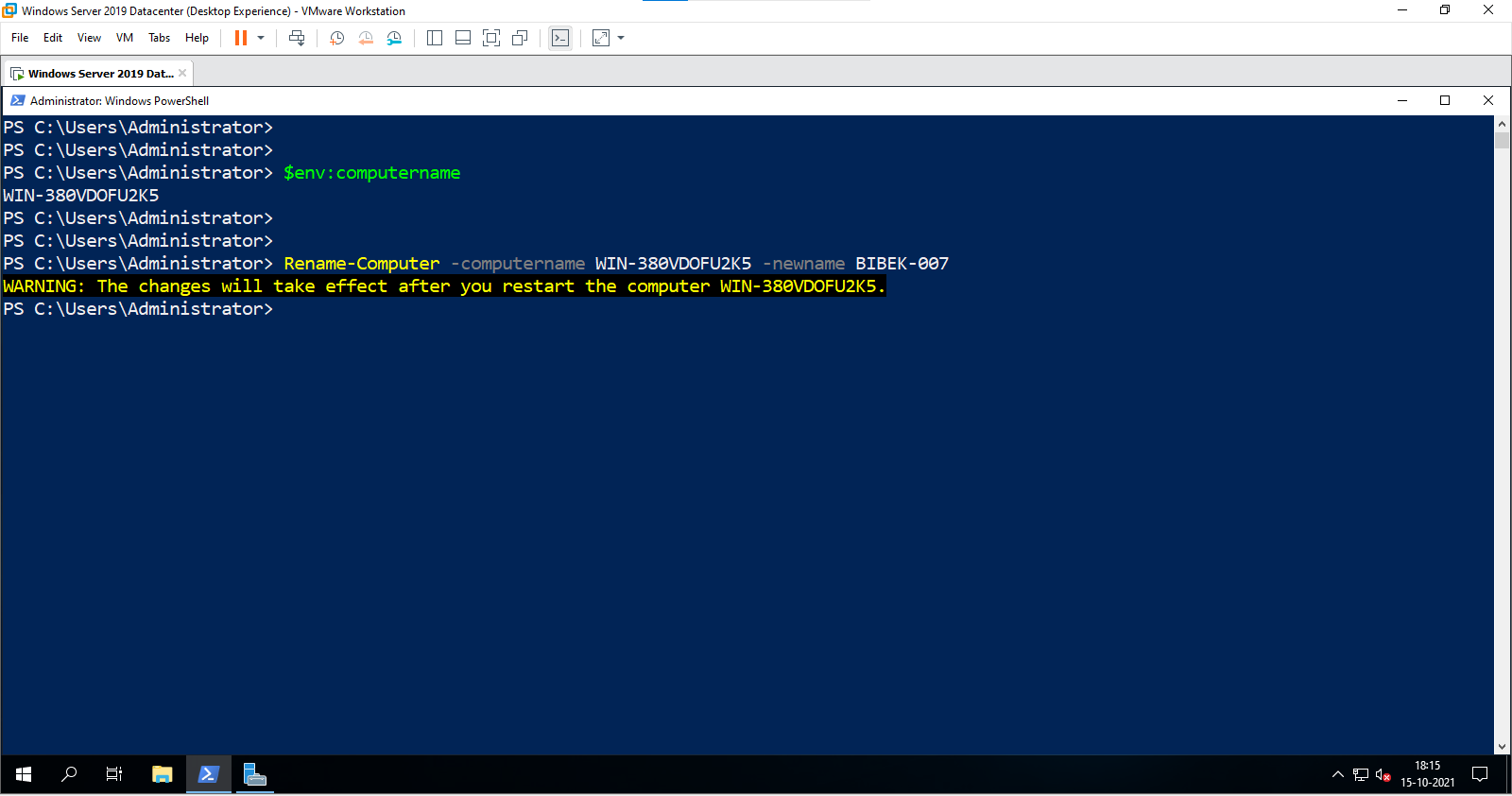The height and width of the screenshot is (796, 1512).
Task: Click the WIN-380VDOFU2K5 output line
Action: (81, 196)
